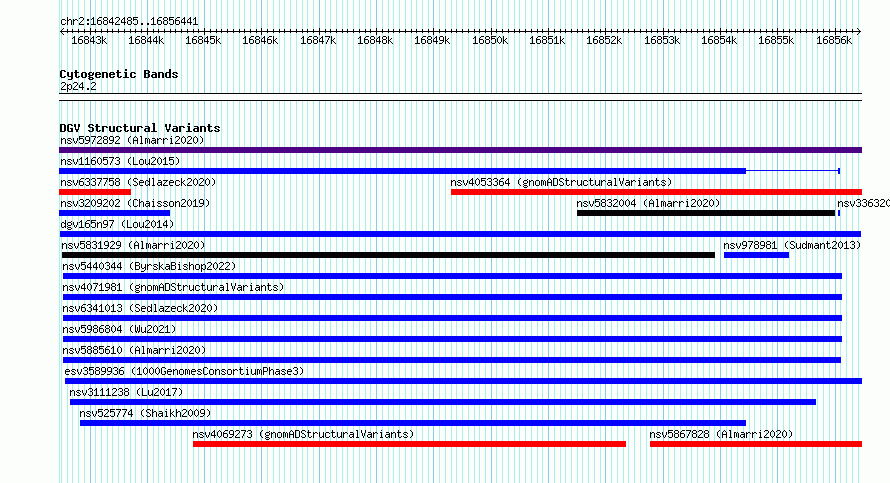Click the nsv4069273 (gnomADStructuralVariants) red bar
The width and height of the screenshot is (890, 483).
pyautogui.click(x=409, y=444)
